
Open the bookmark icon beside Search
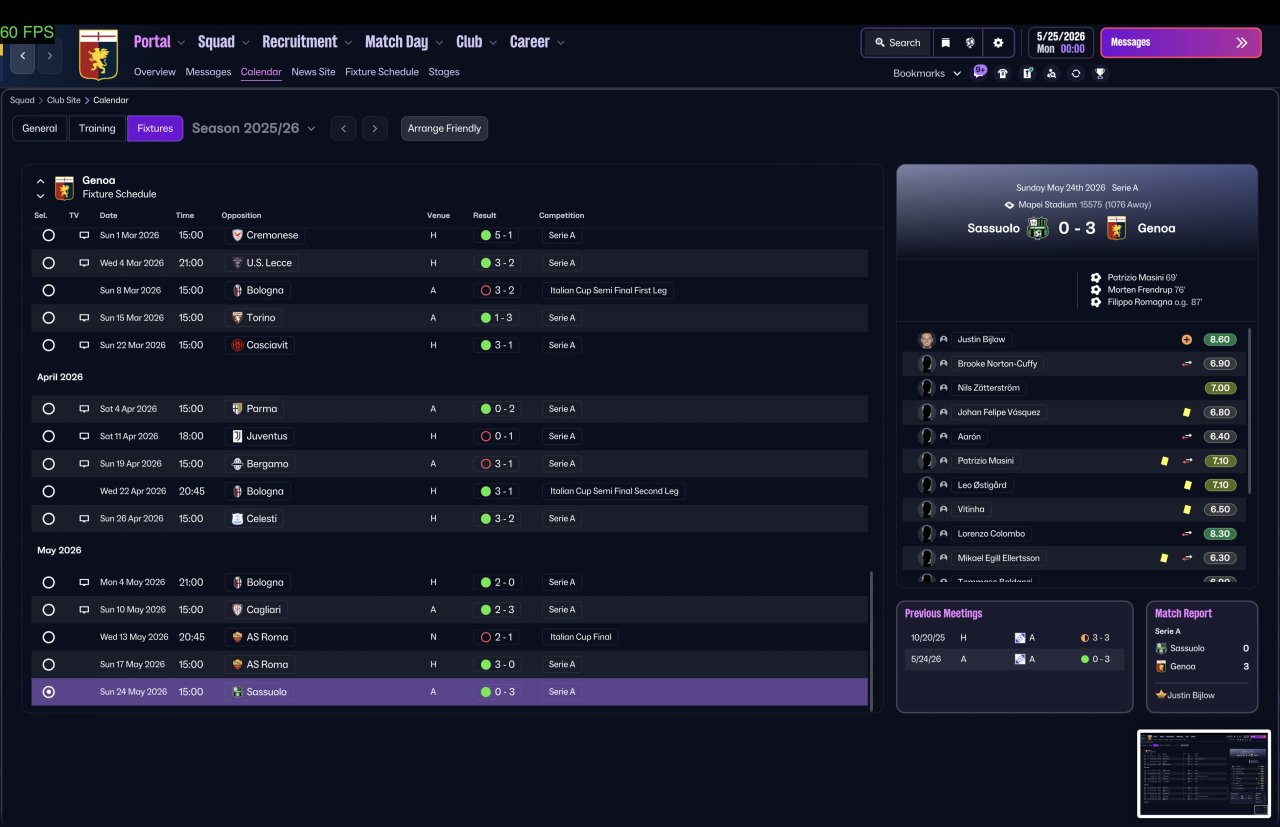(x=945, y=43)
